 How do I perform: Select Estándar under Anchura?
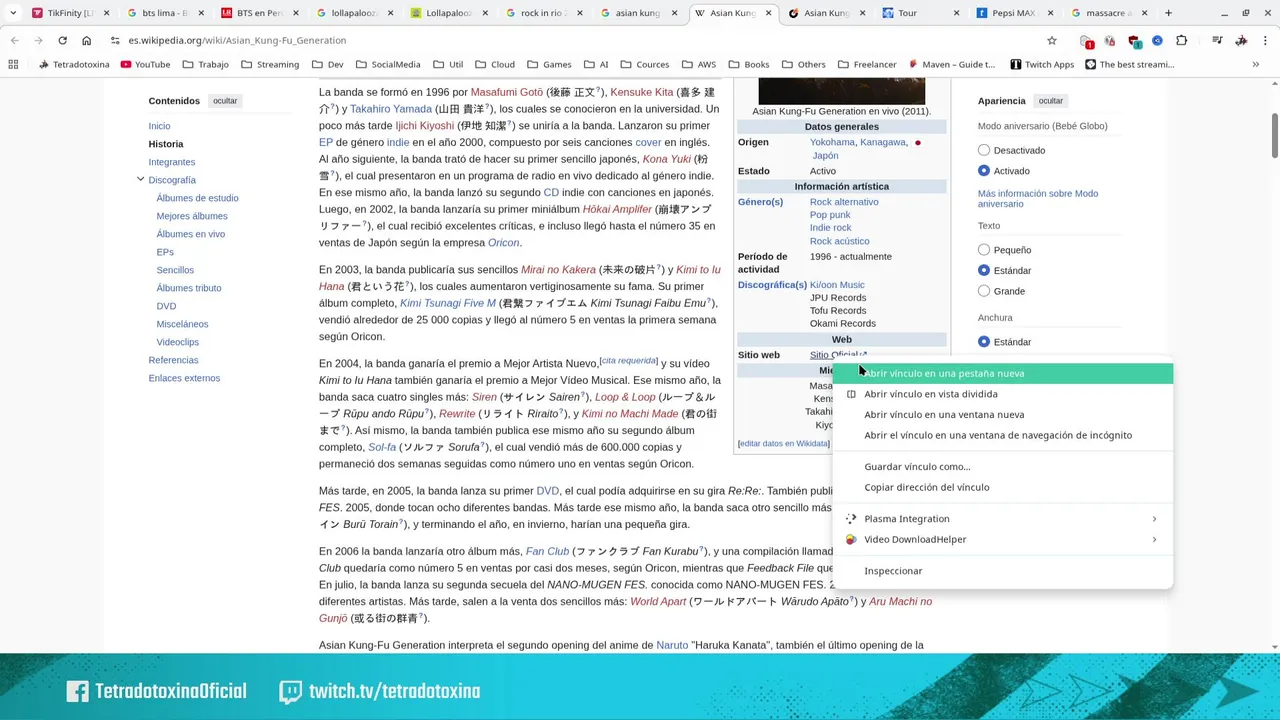(984, 342)
